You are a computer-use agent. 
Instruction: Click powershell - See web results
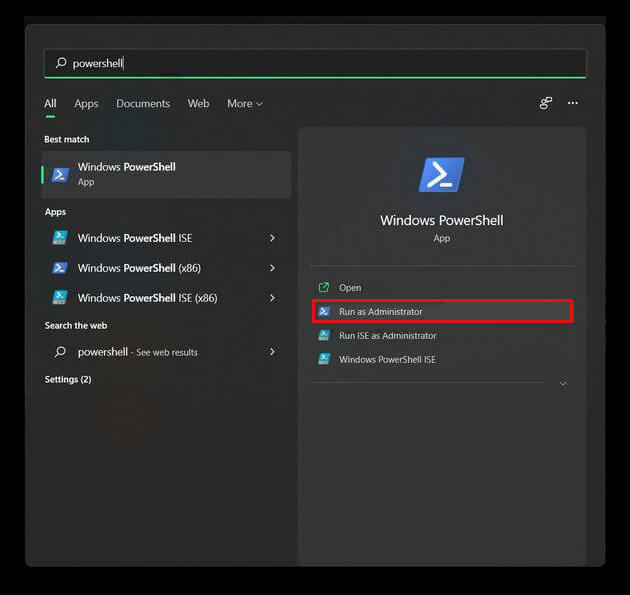[x=137, y=352]
